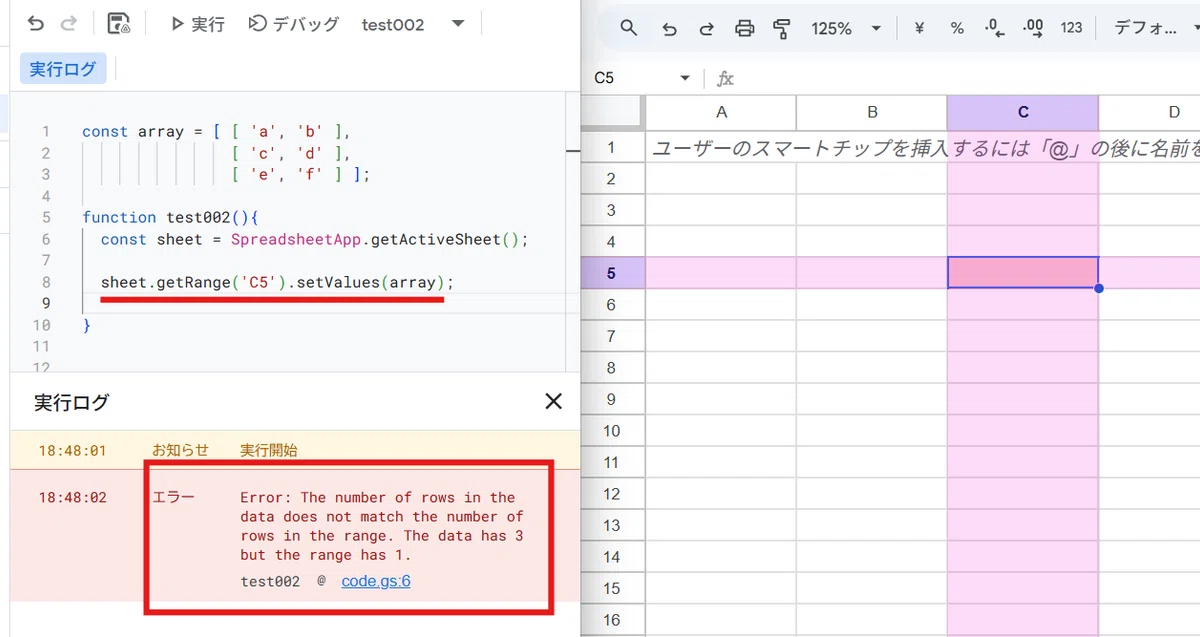Image resolution: width=1200 pixels, height=637 pixels.
Task: Open the 125% zoom dropdown
Action: 845,28
